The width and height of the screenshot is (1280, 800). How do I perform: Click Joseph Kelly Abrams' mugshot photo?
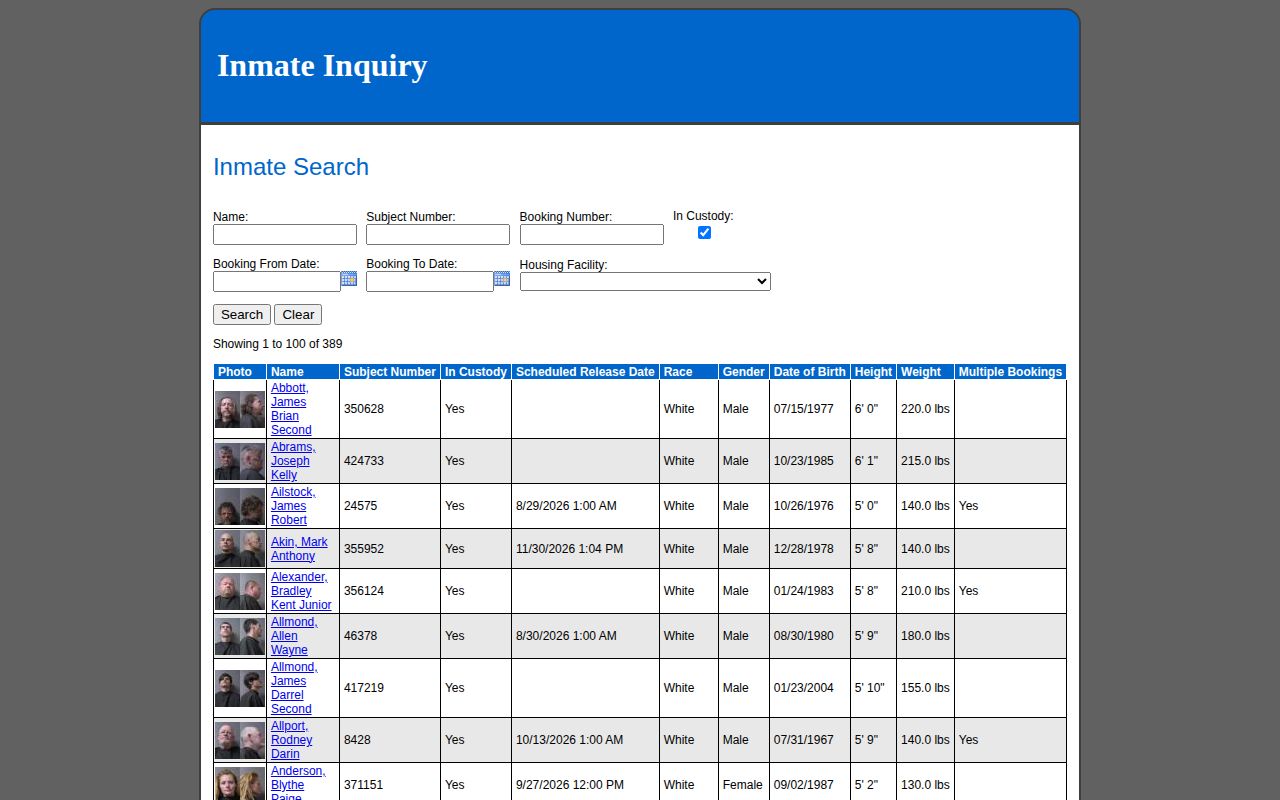click(x=240, y=461)
